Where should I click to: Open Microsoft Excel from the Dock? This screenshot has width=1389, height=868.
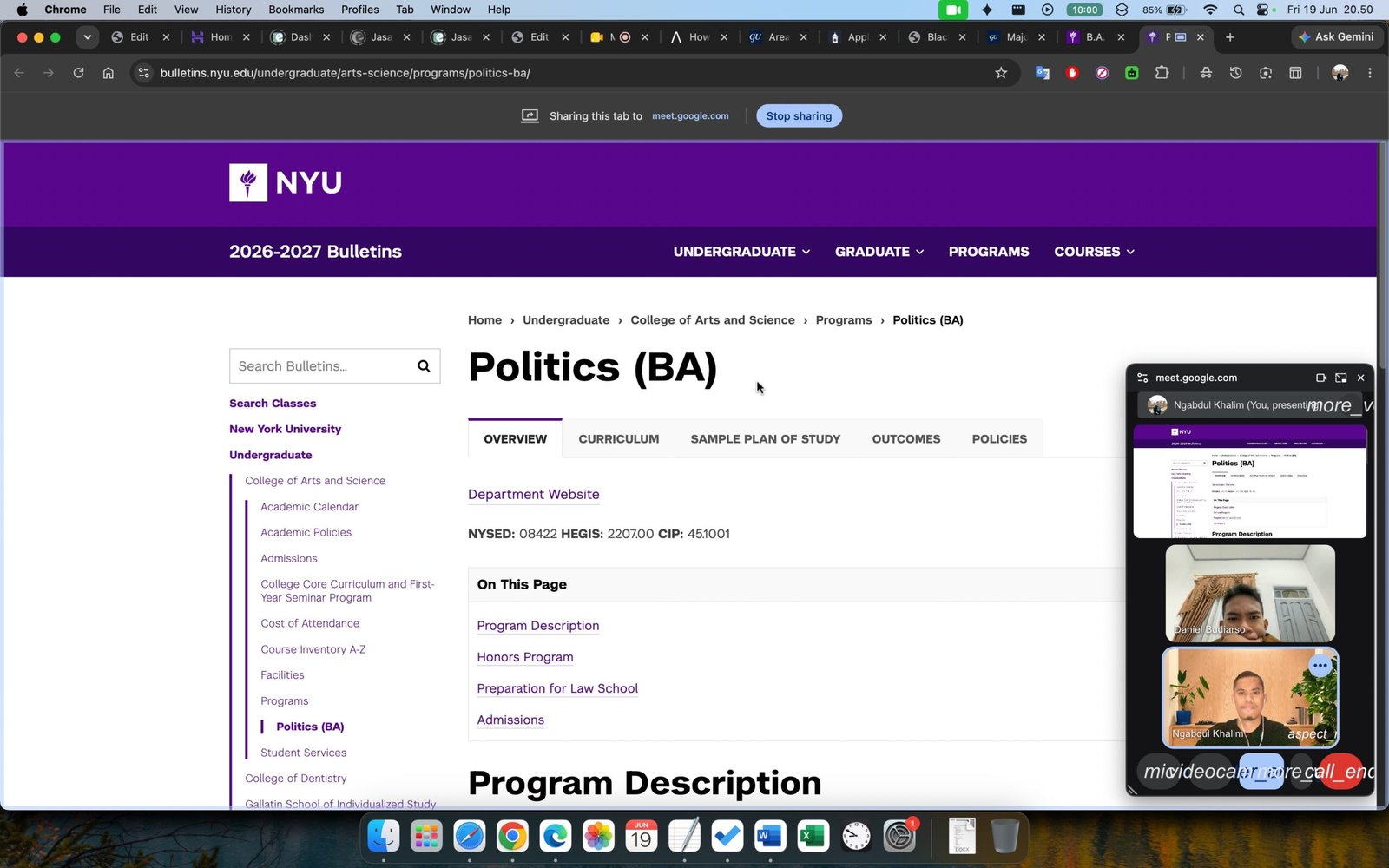(x=813, y=836)
